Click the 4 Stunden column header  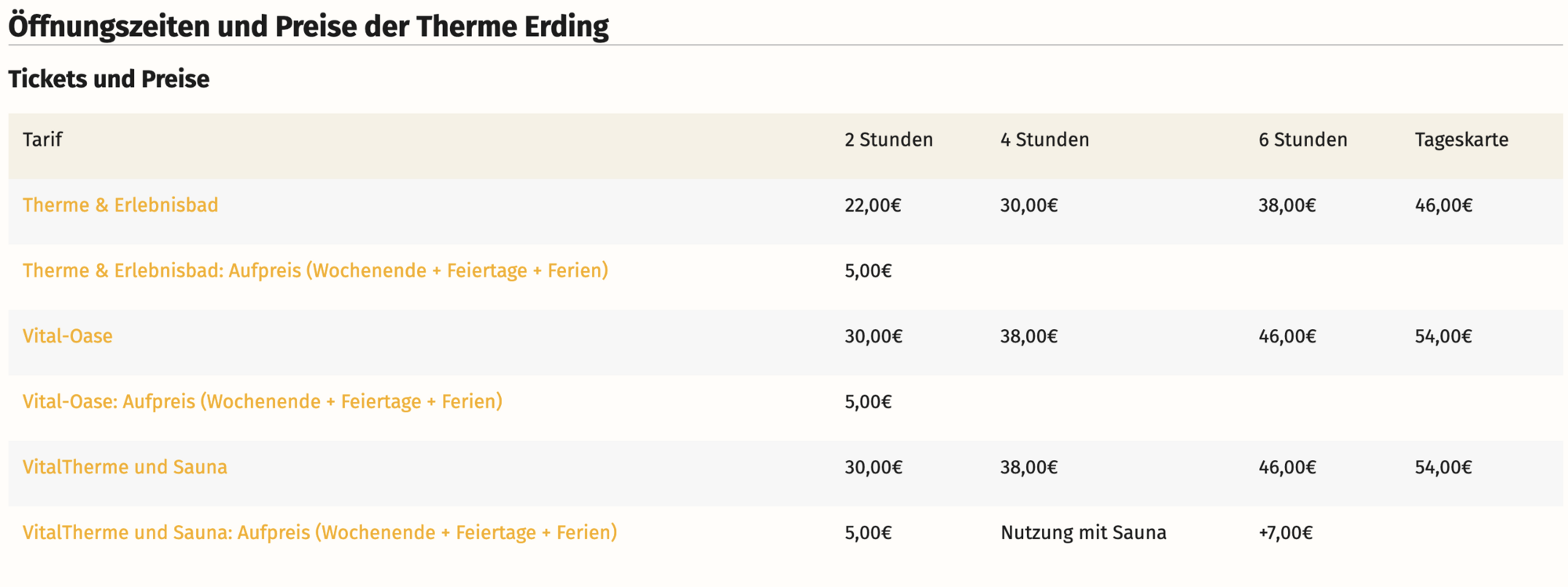[1044, 140]
